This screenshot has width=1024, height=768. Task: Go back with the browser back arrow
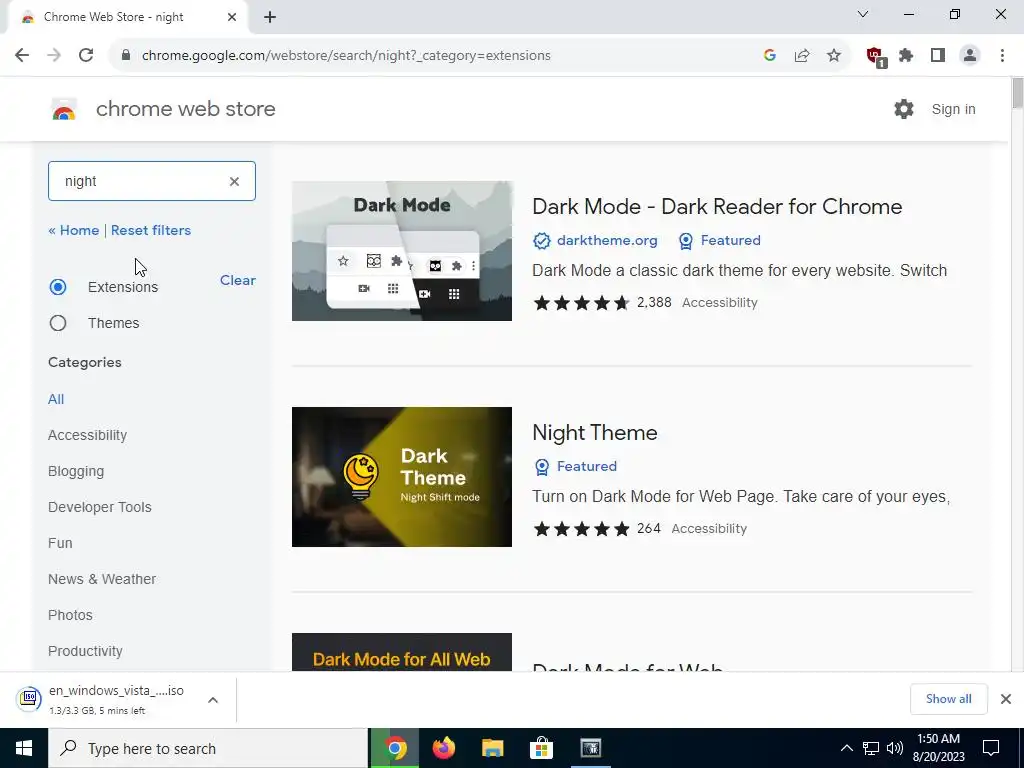tap(22, 56)
